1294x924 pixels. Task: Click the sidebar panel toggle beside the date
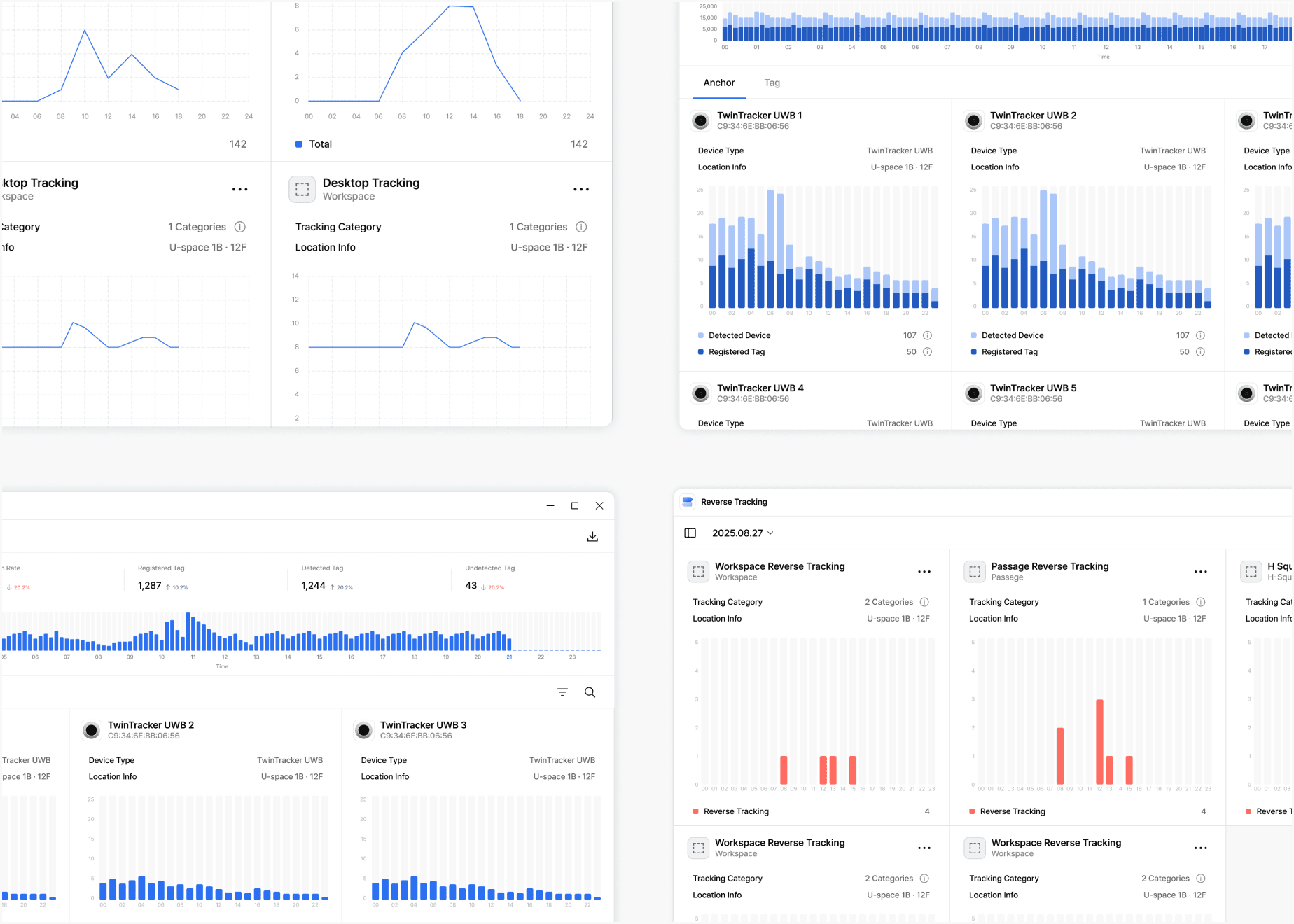690,533
